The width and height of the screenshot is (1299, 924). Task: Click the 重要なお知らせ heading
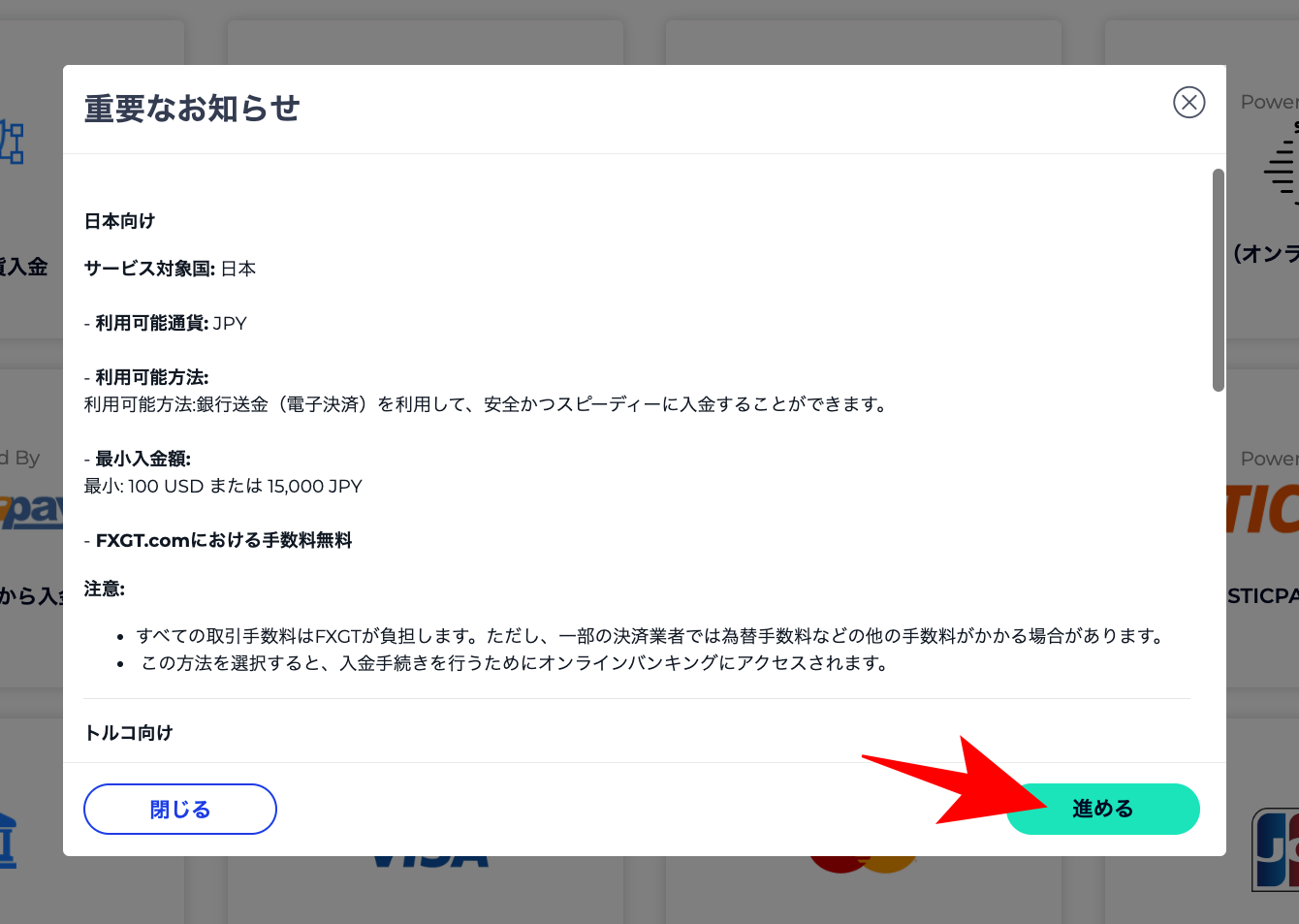point(192,109)
